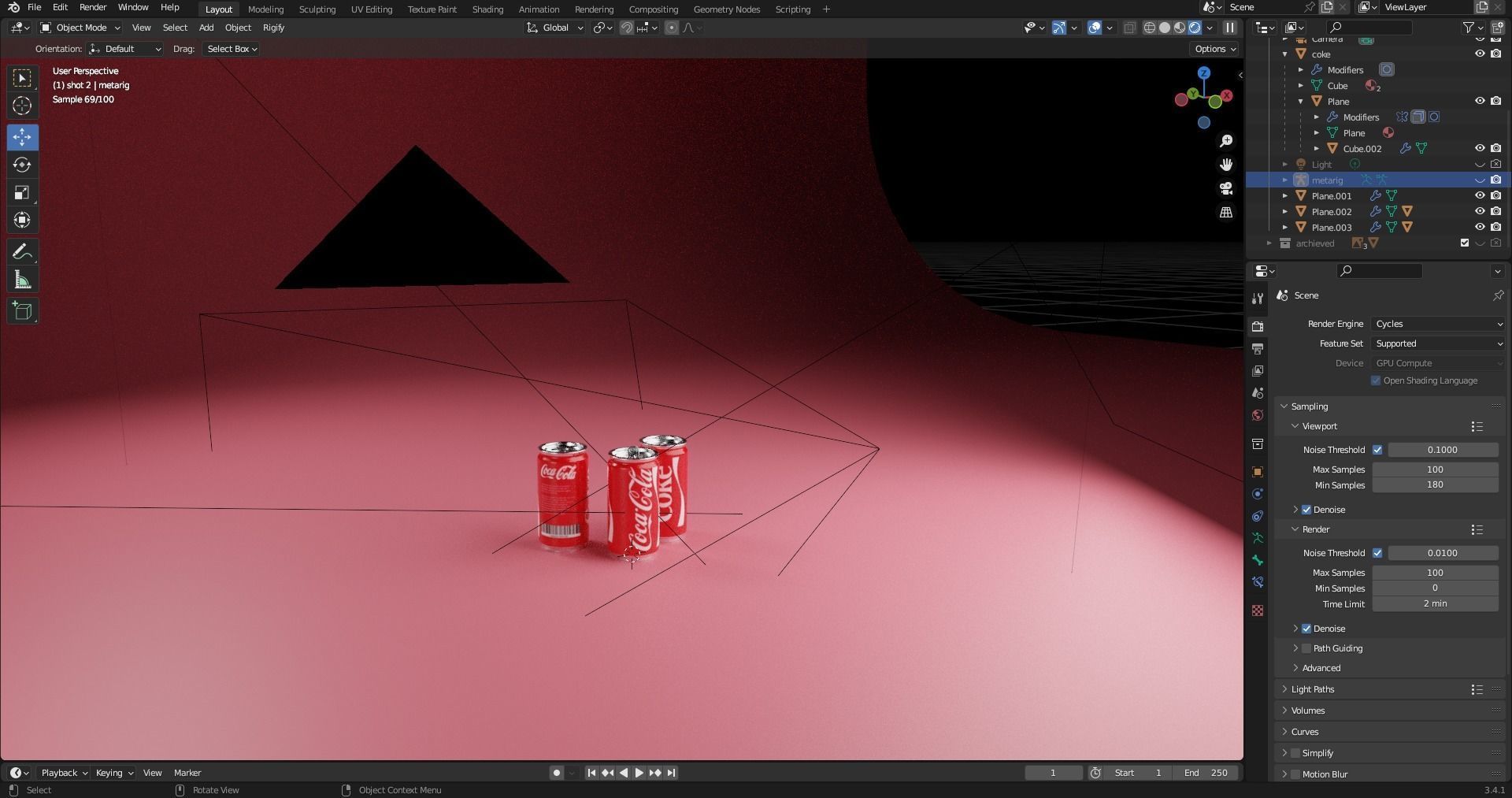
Task: Open the Texture properties tab
Action: click(1258, 611)
